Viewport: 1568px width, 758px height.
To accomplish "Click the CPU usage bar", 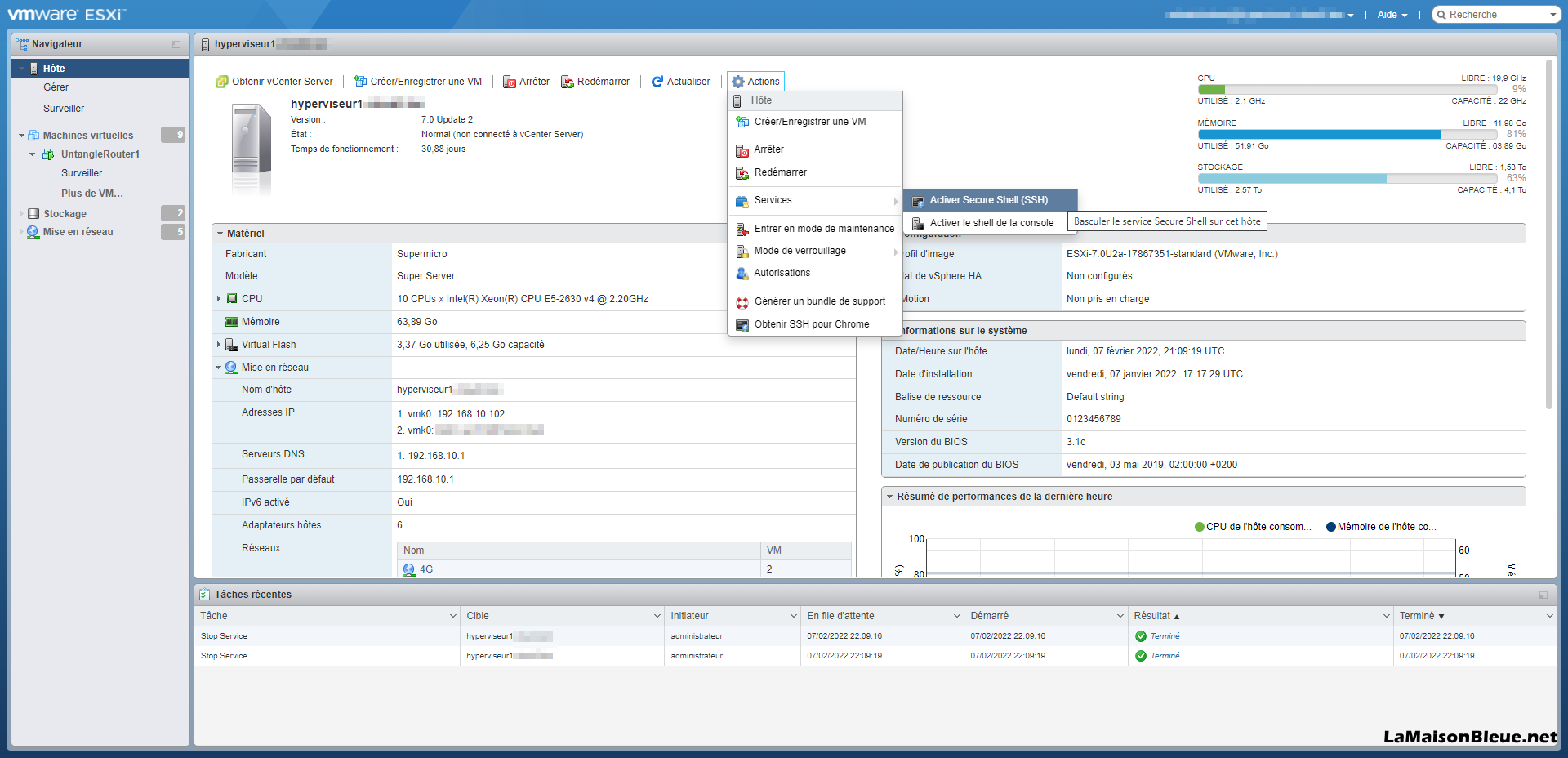I will [1347, 90].
